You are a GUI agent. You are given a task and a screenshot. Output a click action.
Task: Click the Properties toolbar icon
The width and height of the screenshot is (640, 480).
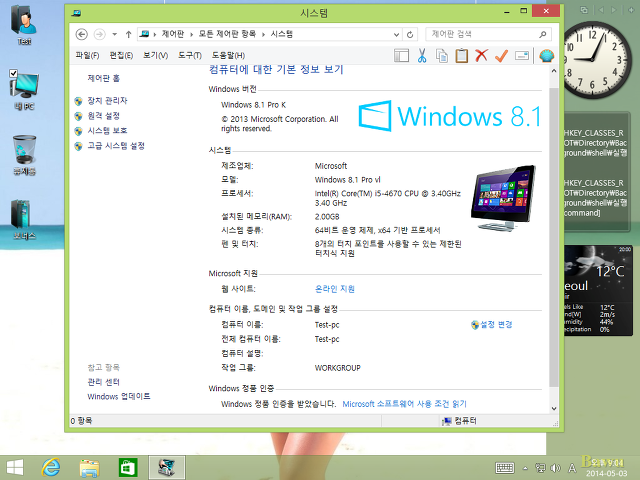522,56
